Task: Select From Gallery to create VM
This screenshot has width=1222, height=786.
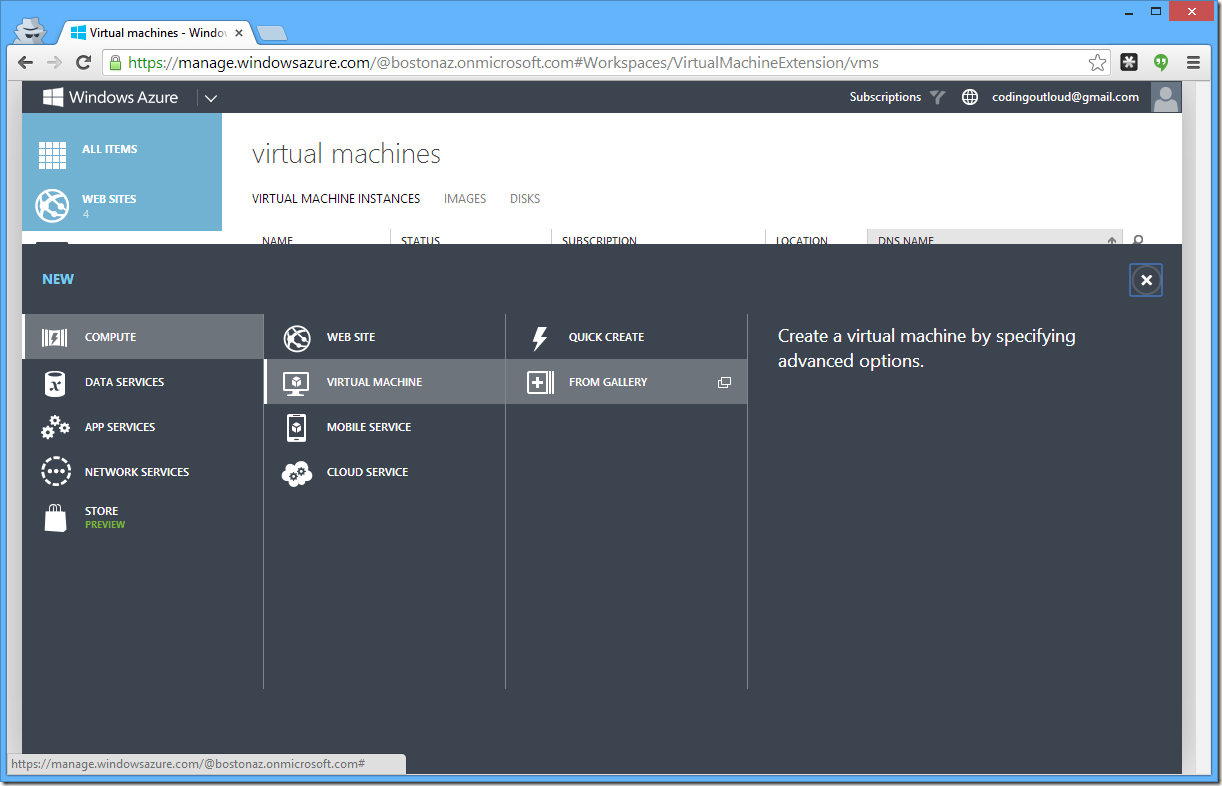Action: [x=608, y=382]
